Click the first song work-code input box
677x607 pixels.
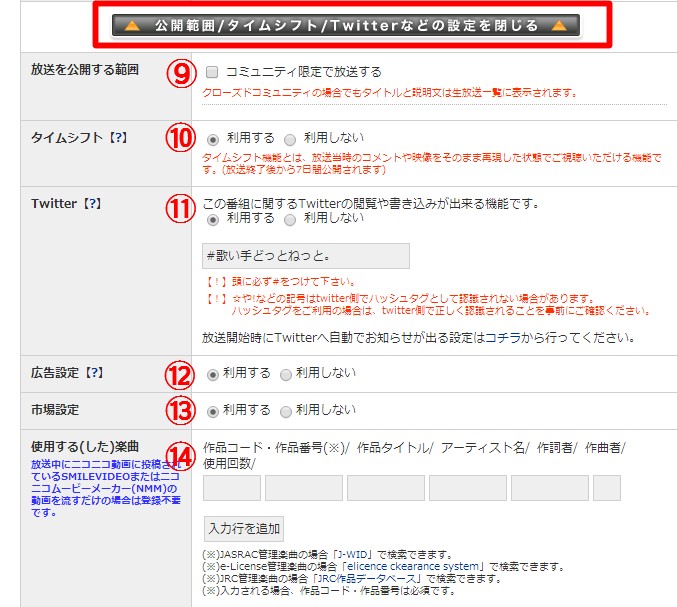coord(231,488)
